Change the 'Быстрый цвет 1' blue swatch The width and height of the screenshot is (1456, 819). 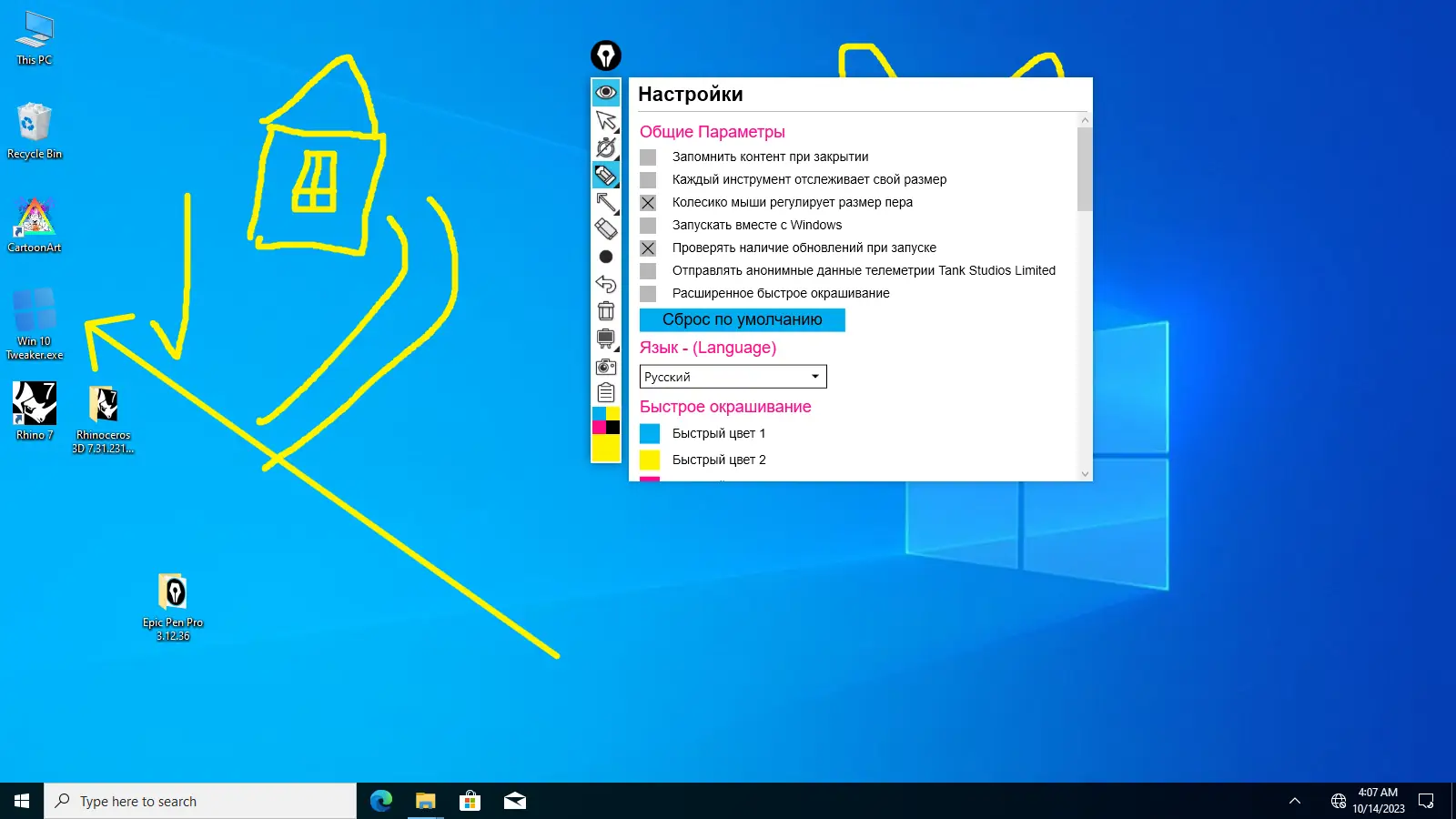coord(650,434)
